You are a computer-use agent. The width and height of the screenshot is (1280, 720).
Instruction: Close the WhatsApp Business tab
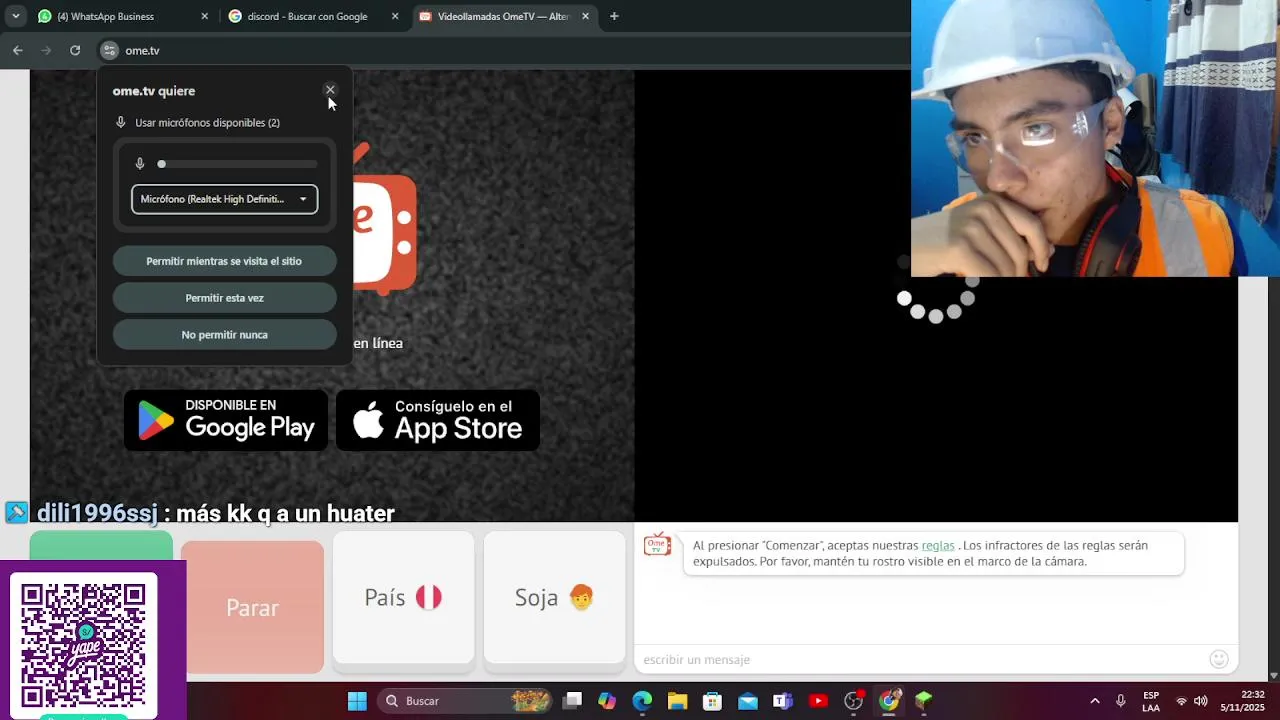point(205,16)
